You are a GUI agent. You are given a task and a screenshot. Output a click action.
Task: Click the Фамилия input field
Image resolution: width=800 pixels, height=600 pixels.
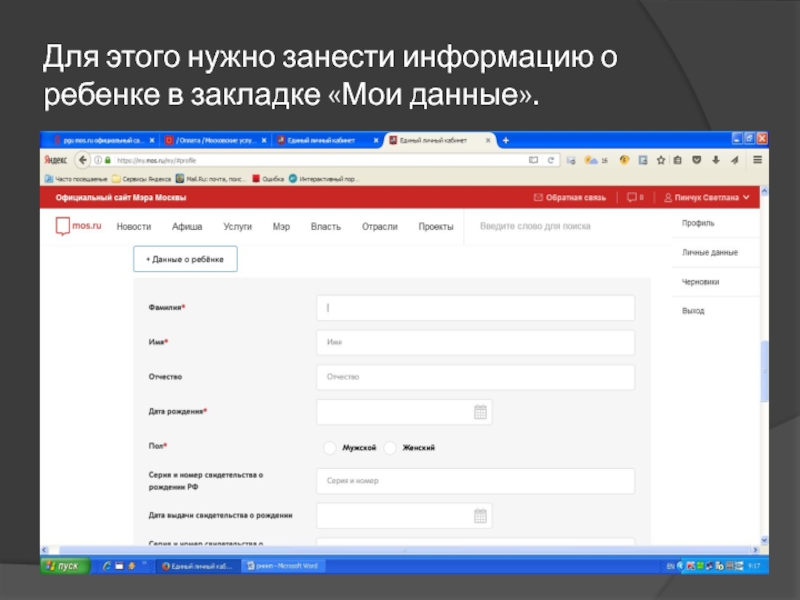(475, 308)
